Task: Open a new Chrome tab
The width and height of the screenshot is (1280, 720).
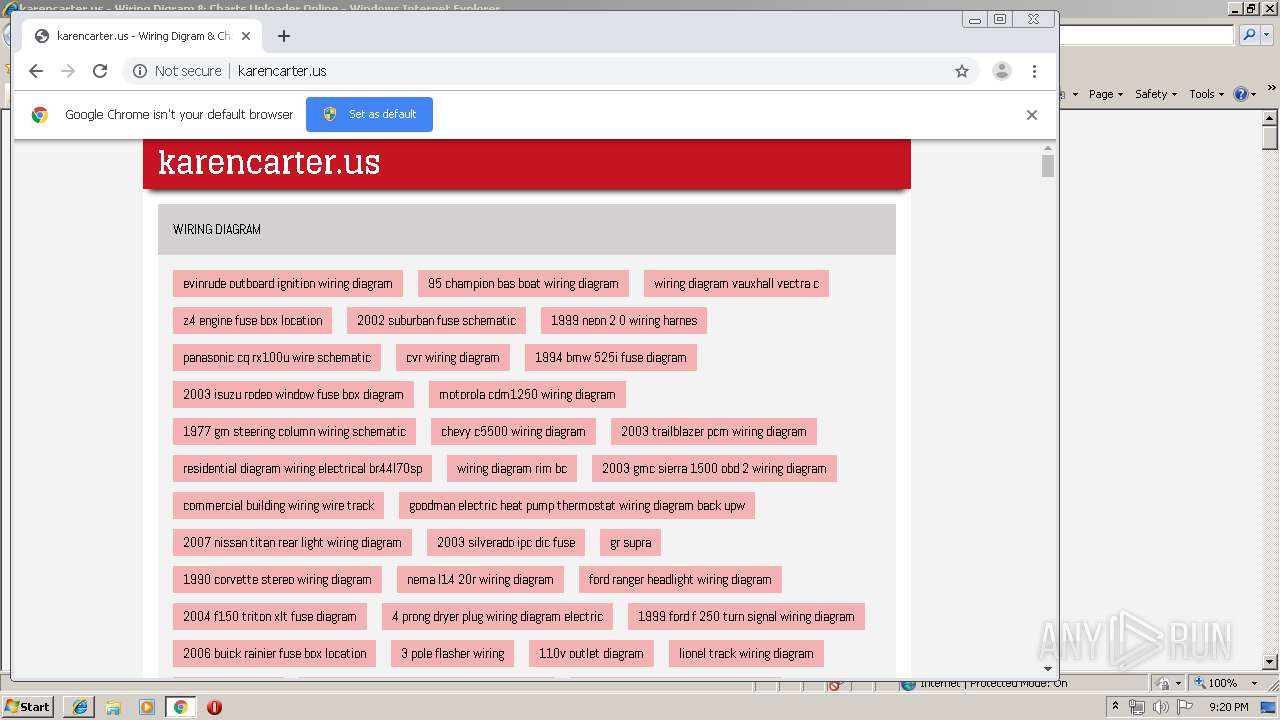Action: [284, 36]
